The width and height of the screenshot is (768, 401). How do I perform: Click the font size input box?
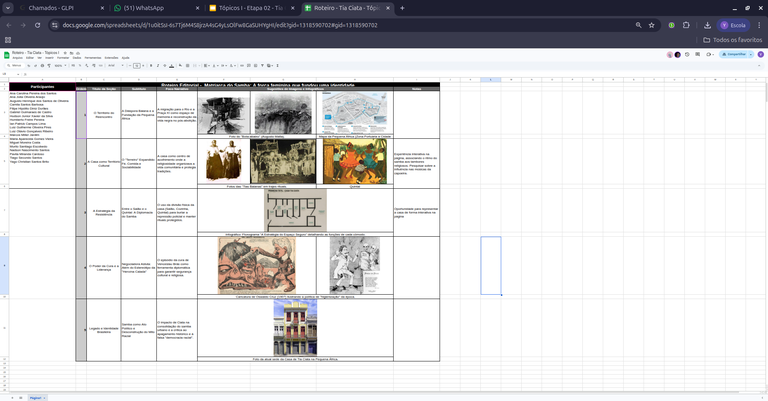click(137, 66)
